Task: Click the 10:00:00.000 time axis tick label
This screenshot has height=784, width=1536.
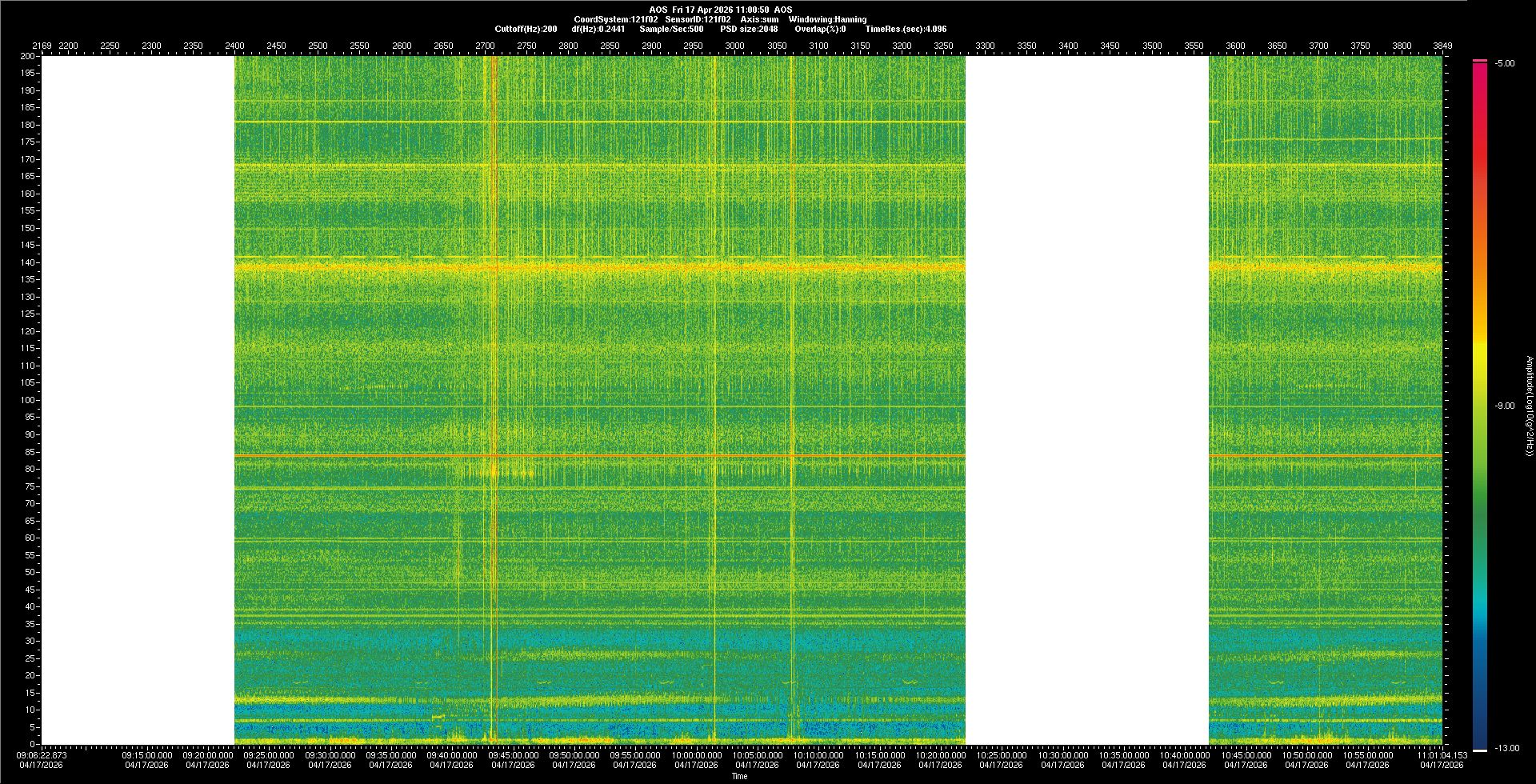Action: click(696, 755)
